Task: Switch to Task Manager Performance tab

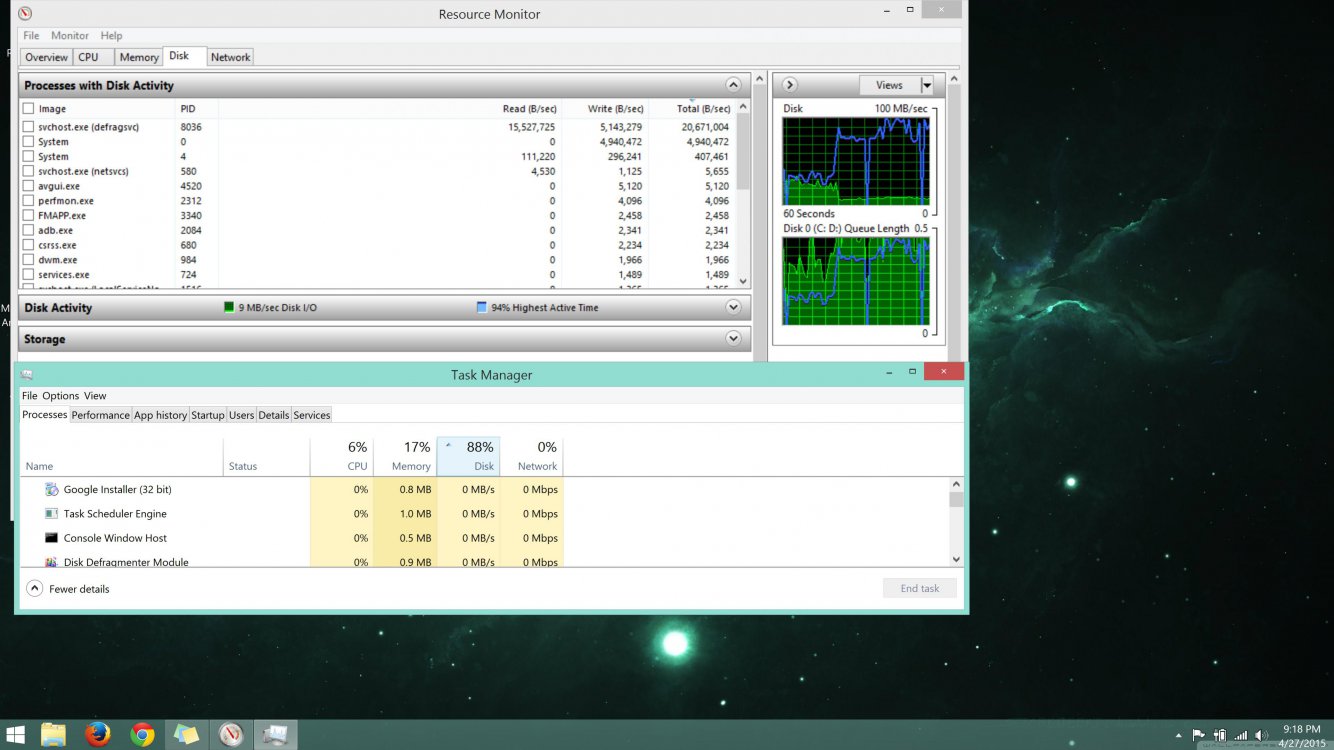Action: click(100, 415)
